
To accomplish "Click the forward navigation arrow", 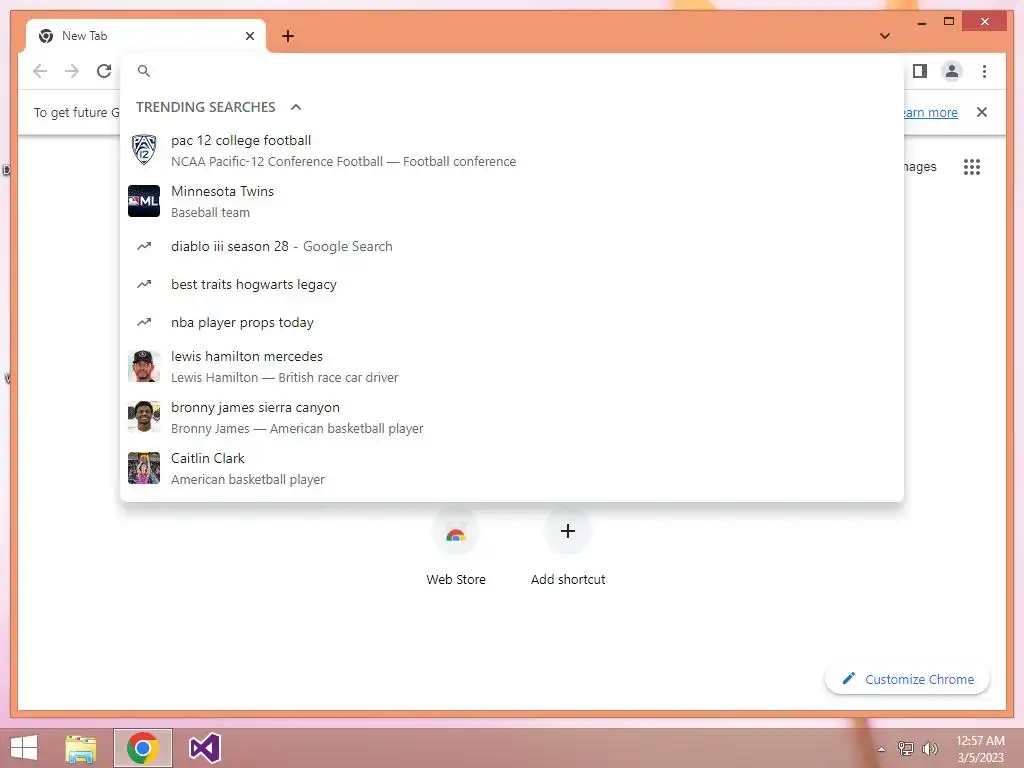I will [x=72, y=71].
